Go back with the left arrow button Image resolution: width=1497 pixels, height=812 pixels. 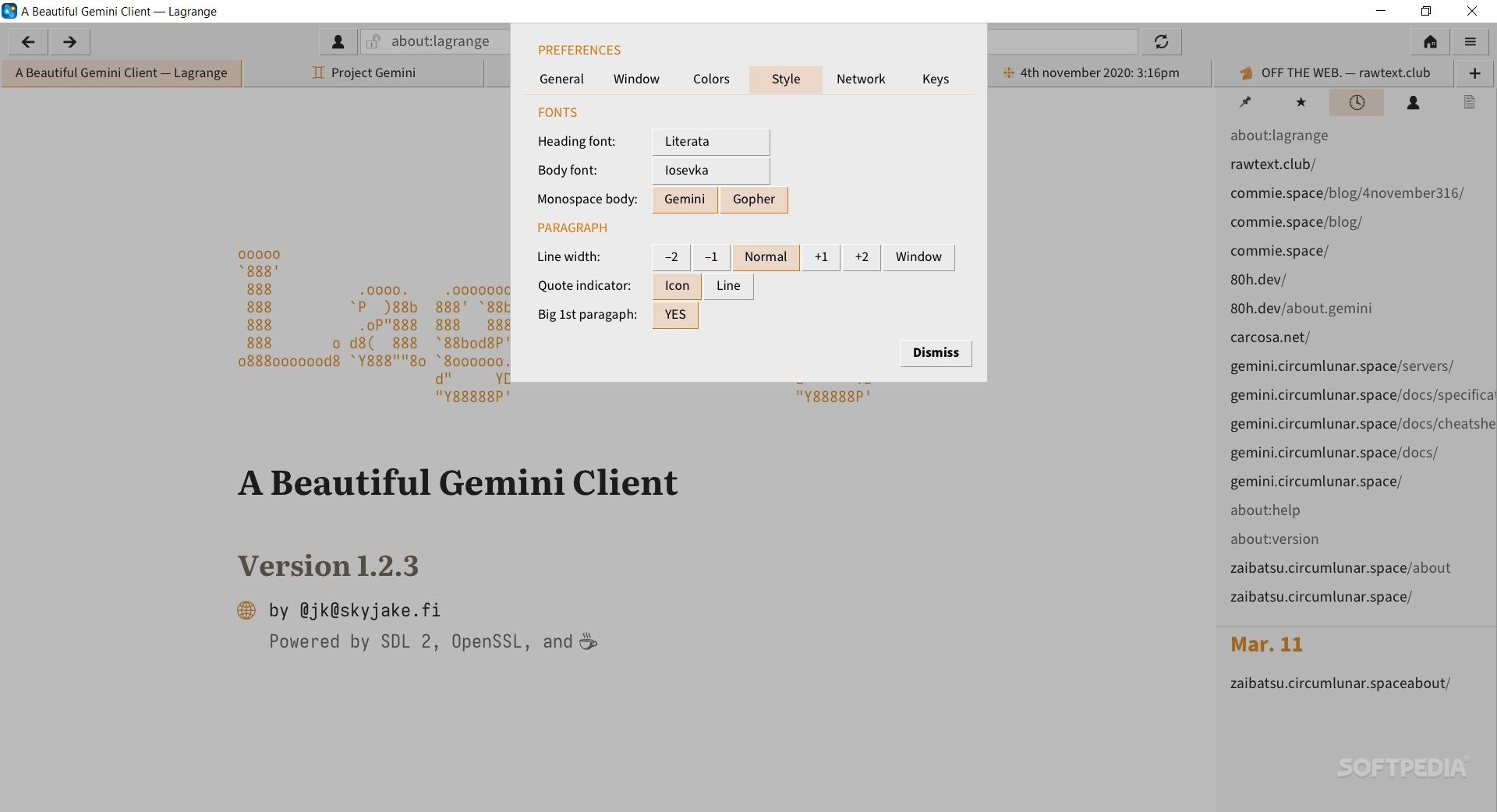28,42
